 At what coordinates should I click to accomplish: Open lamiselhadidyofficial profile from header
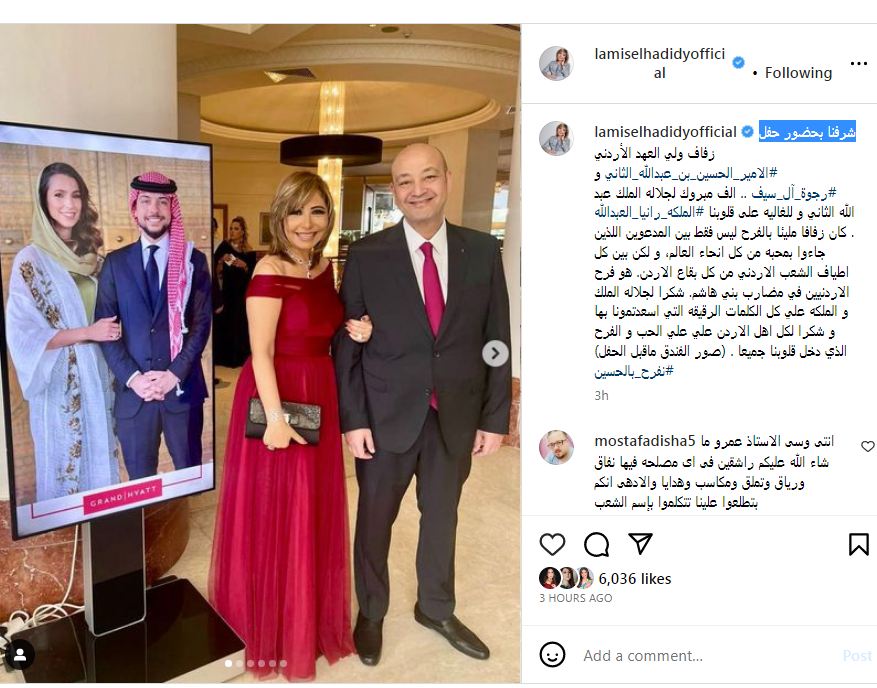tap(659, 63)
